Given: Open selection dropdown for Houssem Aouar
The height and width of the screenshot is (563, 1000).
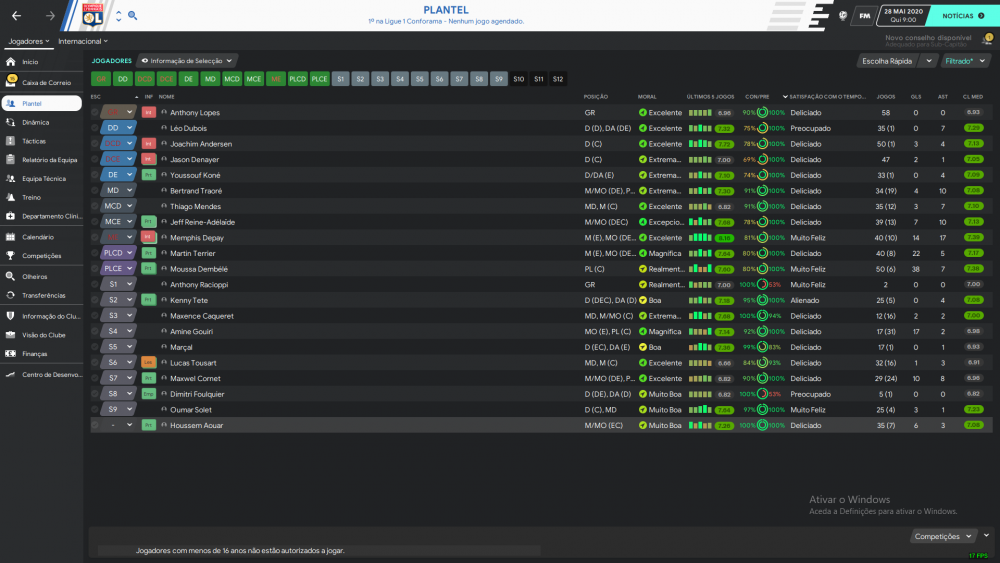Looking at the screenshot, I should coord(118,425).
